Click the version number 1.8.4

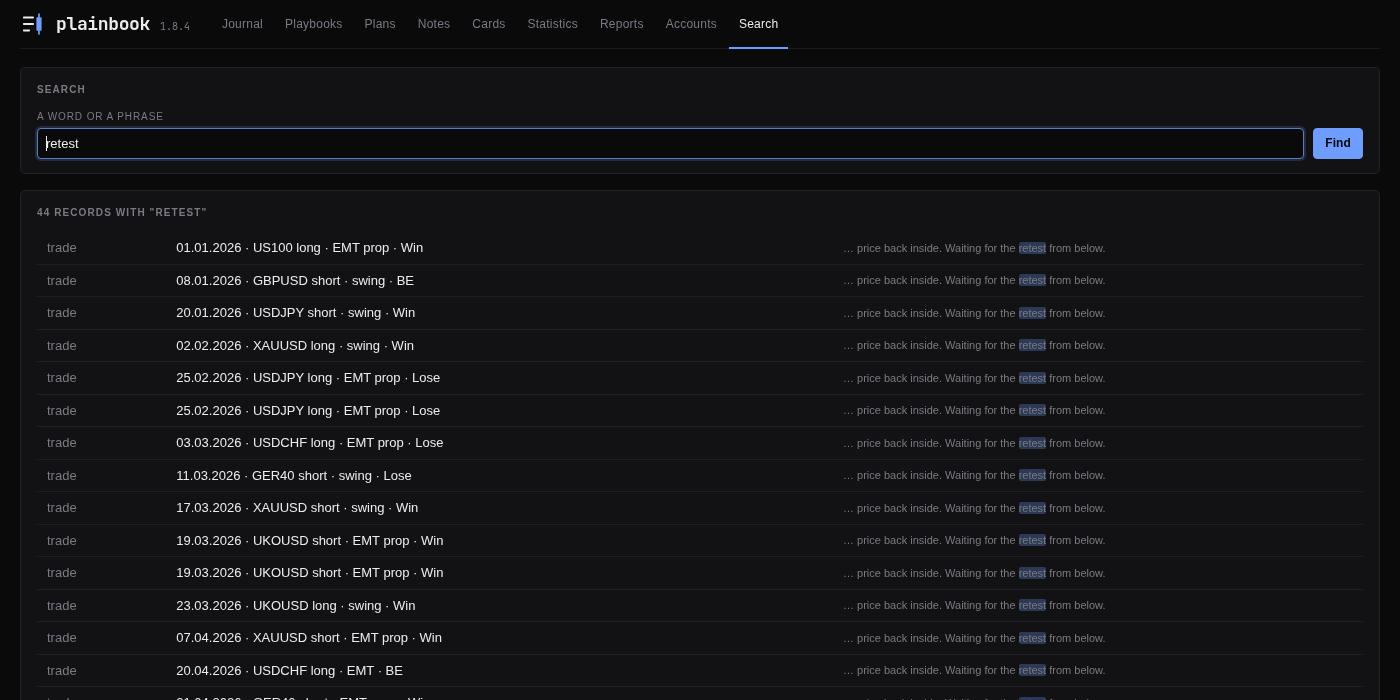click(175, 27)
